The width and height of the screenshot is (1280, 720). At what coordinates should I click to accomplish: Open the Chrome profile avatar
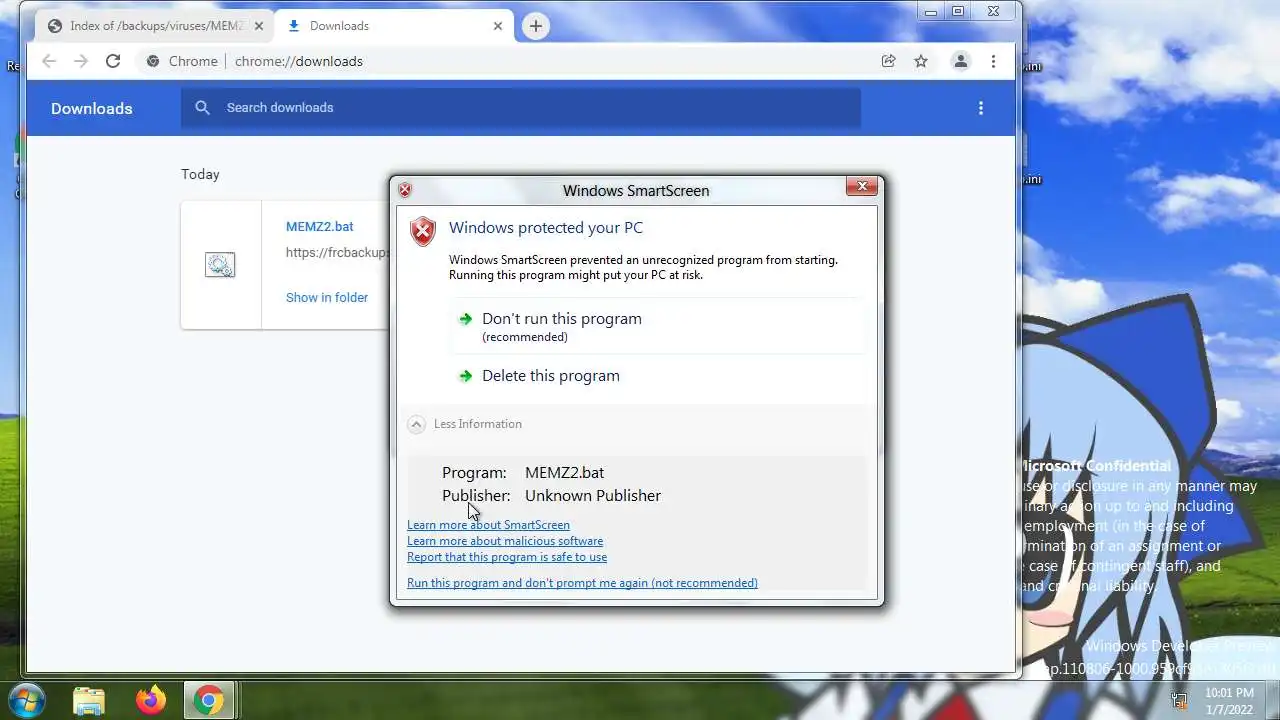pyautogui.click(x=960, y=61)
